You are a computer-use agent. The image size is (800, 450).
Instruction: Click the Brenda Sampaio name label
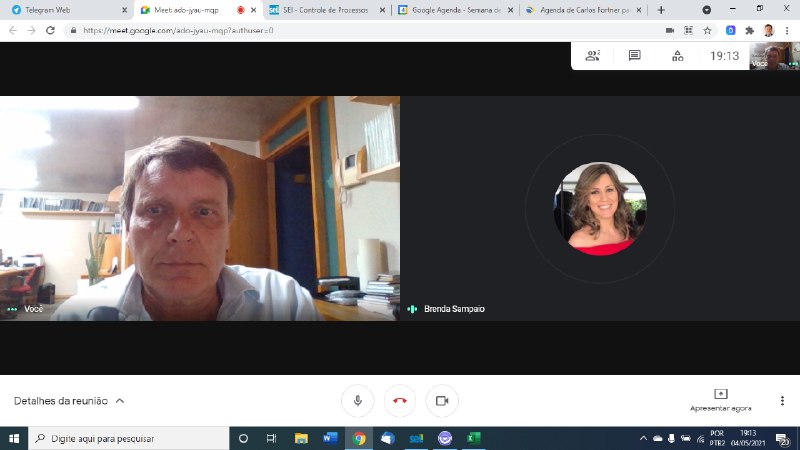(454, 309)
